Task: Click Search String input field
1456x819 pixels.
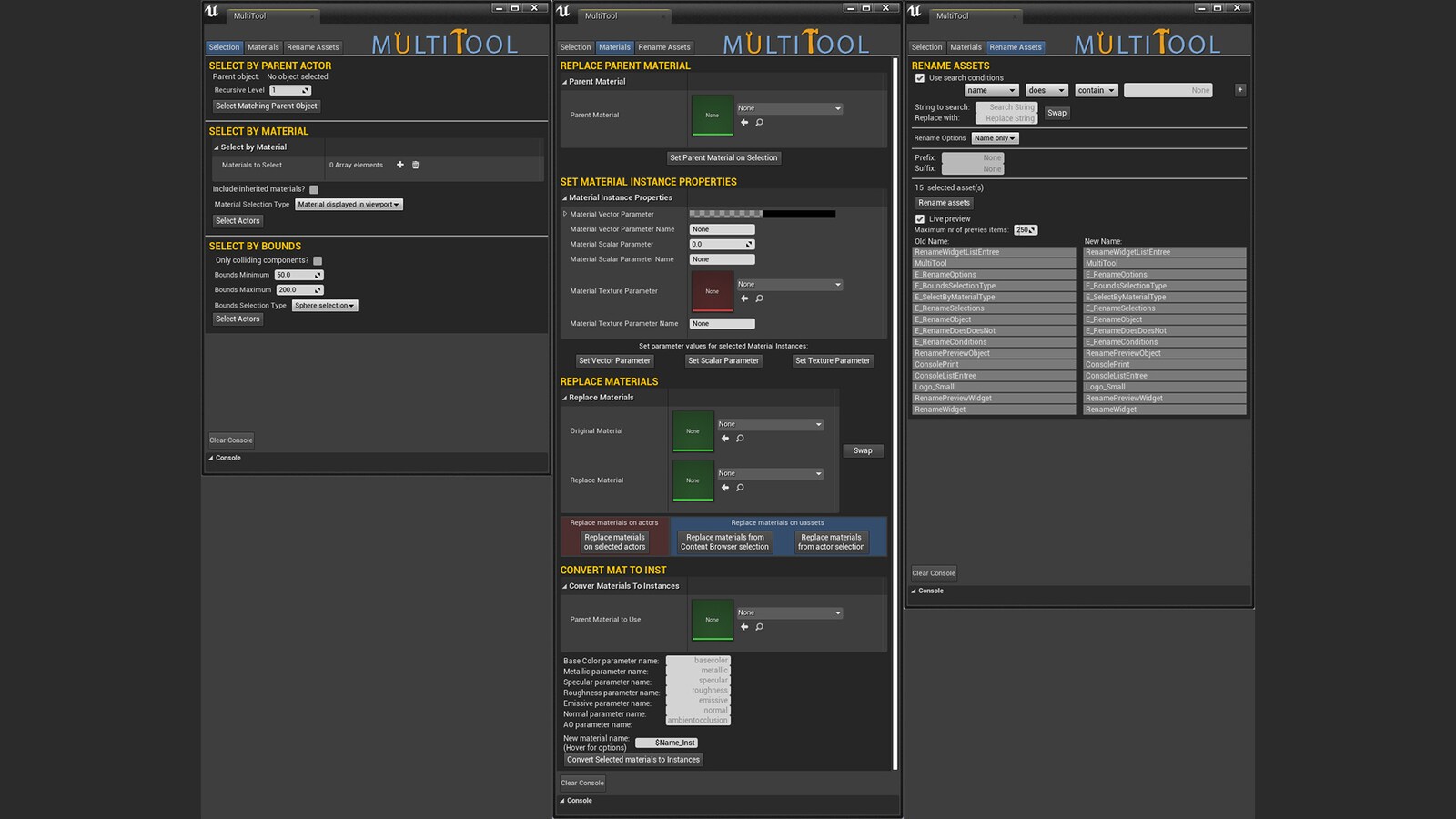Action: [x=1006, y=107]
